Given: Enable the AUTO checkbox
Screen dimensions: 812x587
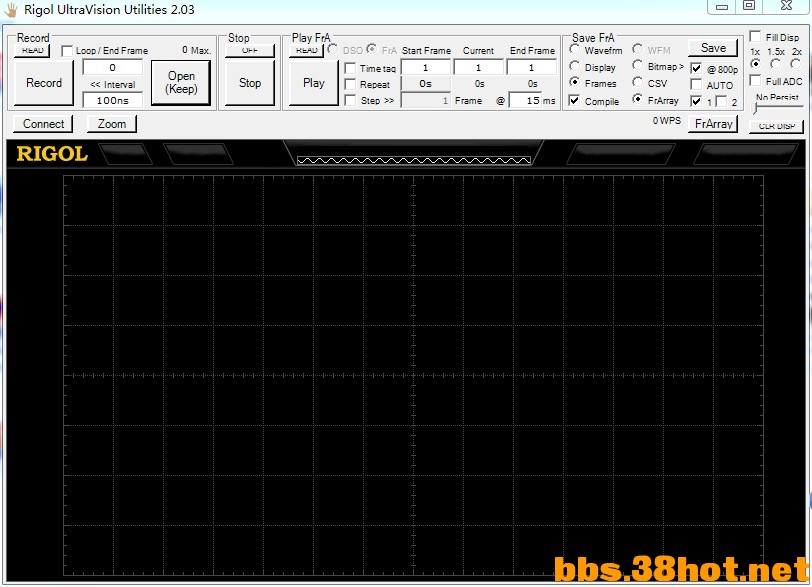Looking at the screenshot, I should tap(697, 84).
